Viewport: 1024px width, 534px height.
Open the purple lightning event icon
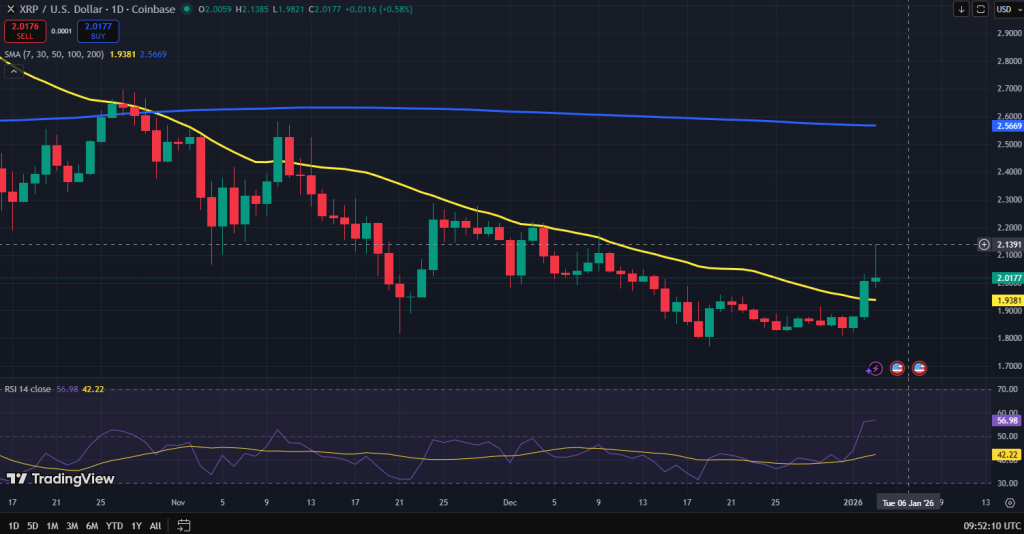pos(874,369)
